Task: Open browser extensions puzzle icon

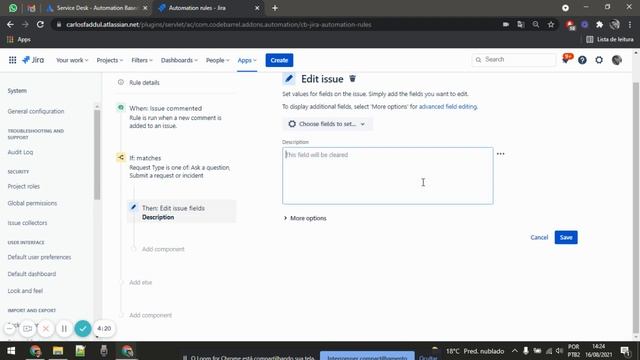Action: coord(599,24)
